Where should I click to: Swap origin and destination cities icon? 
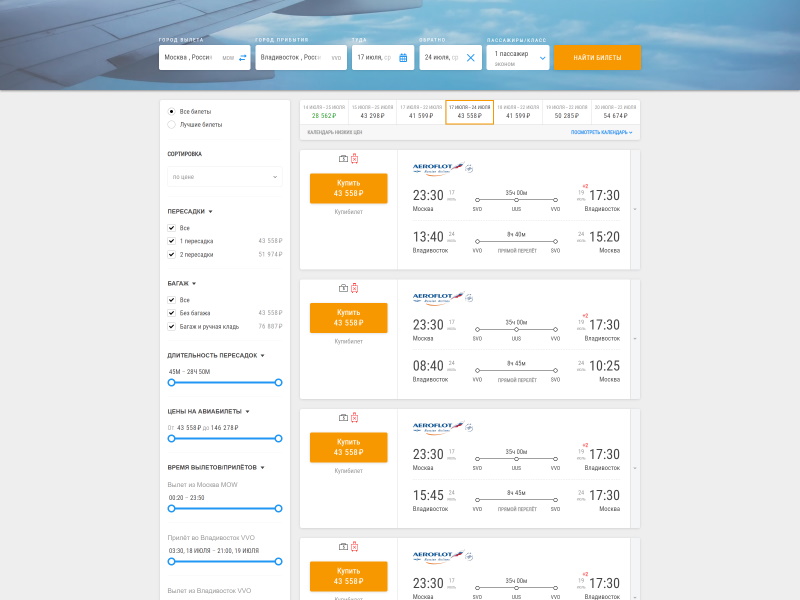243,58
